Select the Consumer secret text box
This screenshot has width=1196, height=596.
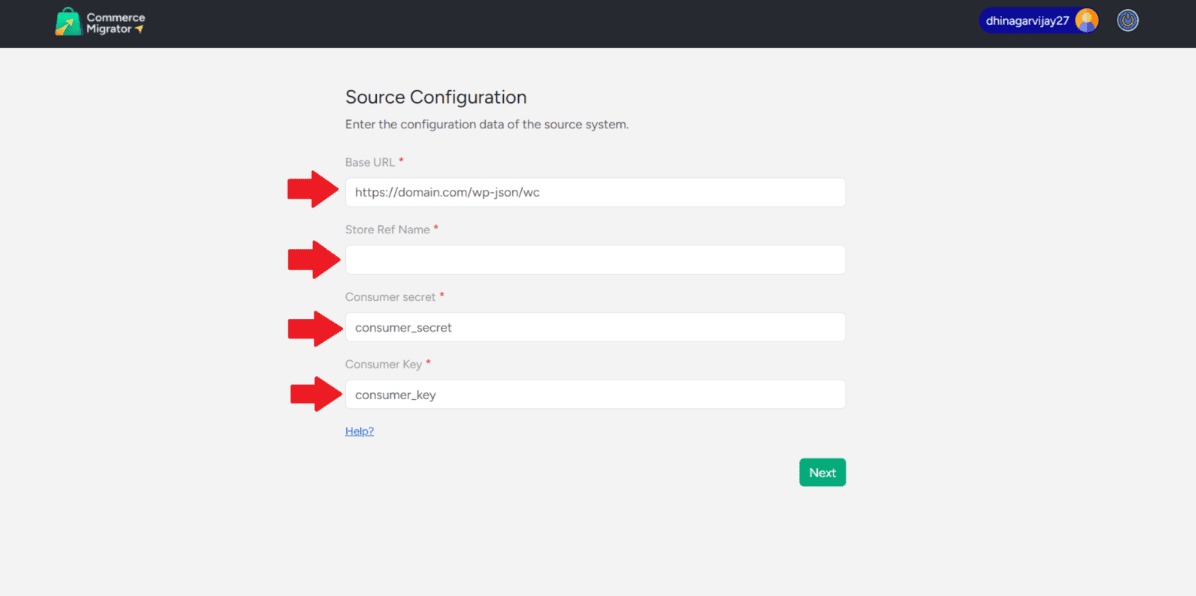595,327
